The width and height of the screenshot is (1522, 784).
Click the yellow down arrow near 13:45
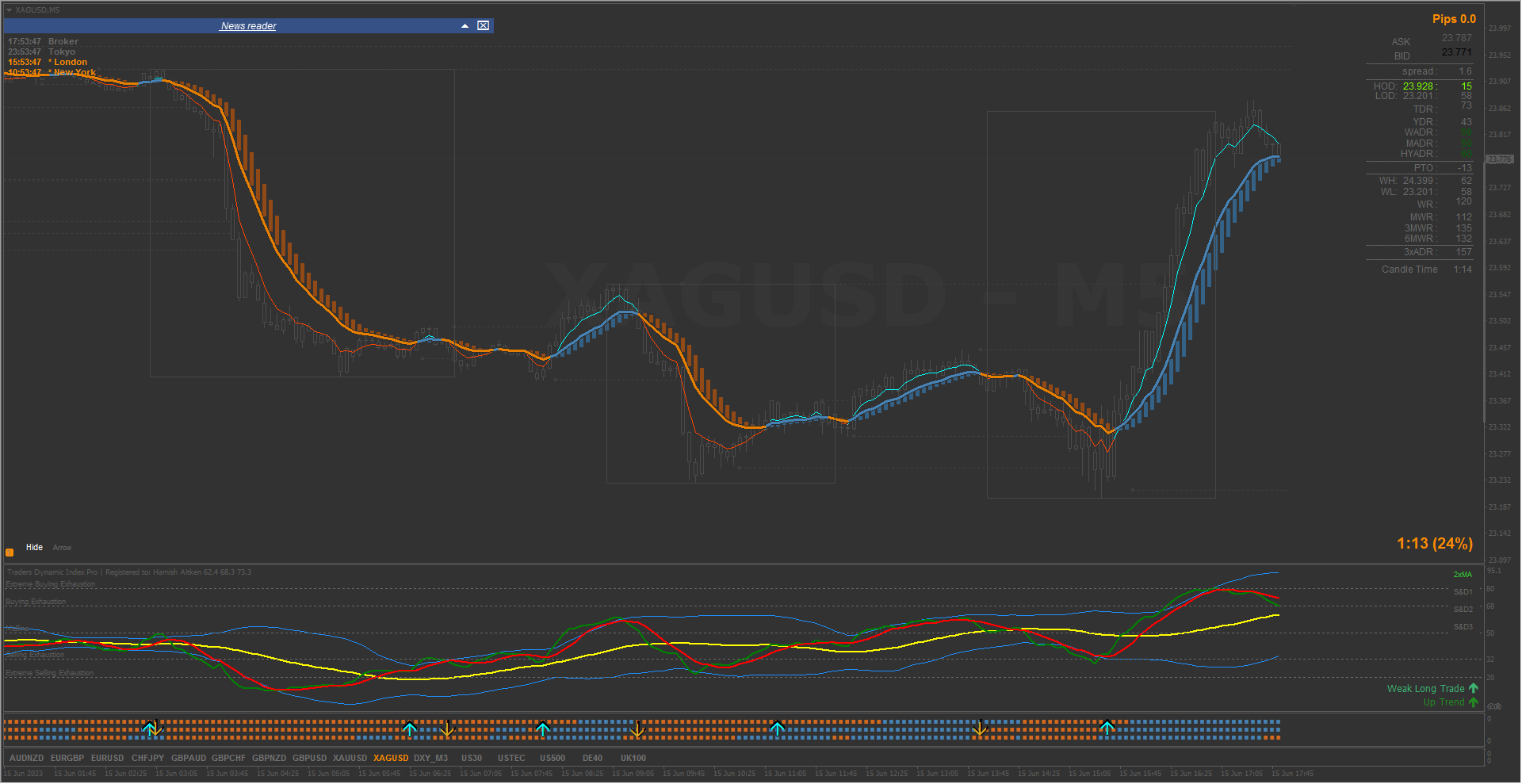(x=980, y=728)
